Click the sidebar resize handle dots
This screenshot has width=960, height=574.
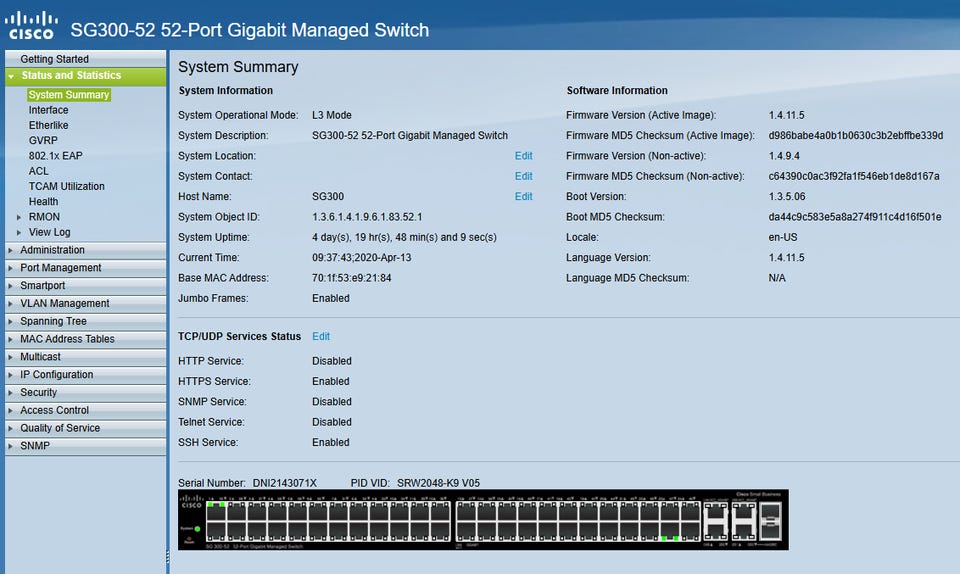tap(168, 556)
